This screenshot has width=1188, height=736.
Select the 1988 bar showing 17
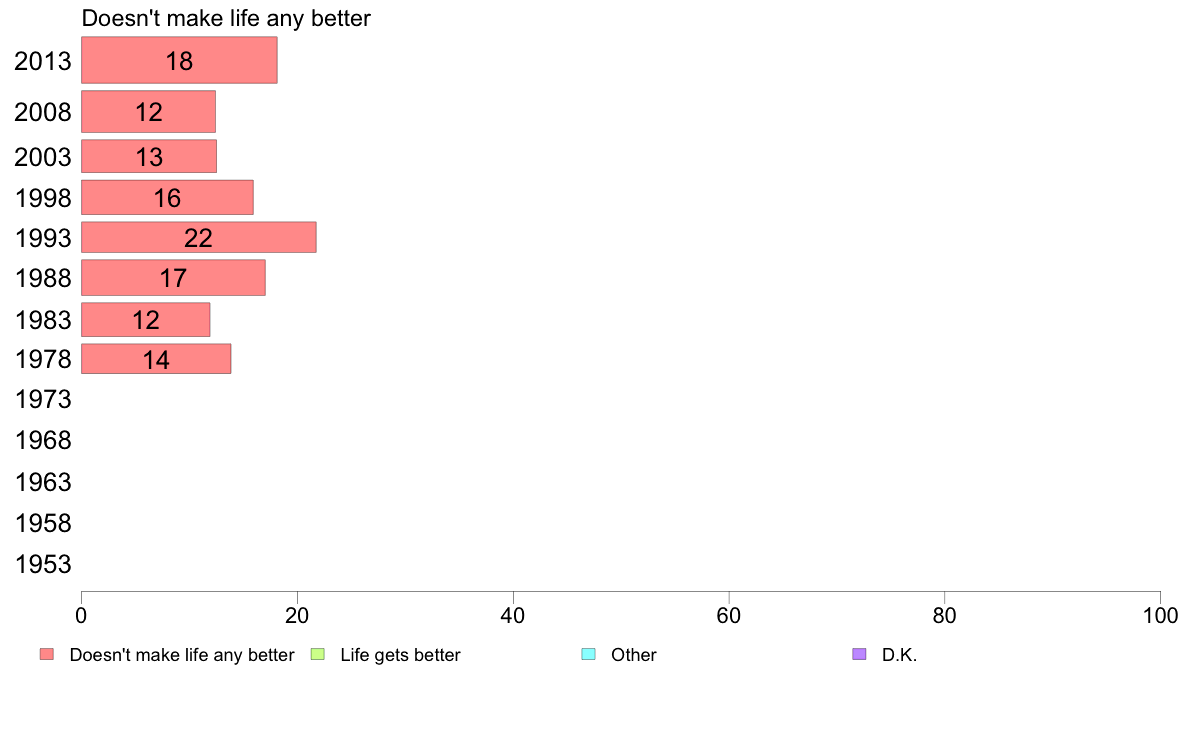pos(174,277)
